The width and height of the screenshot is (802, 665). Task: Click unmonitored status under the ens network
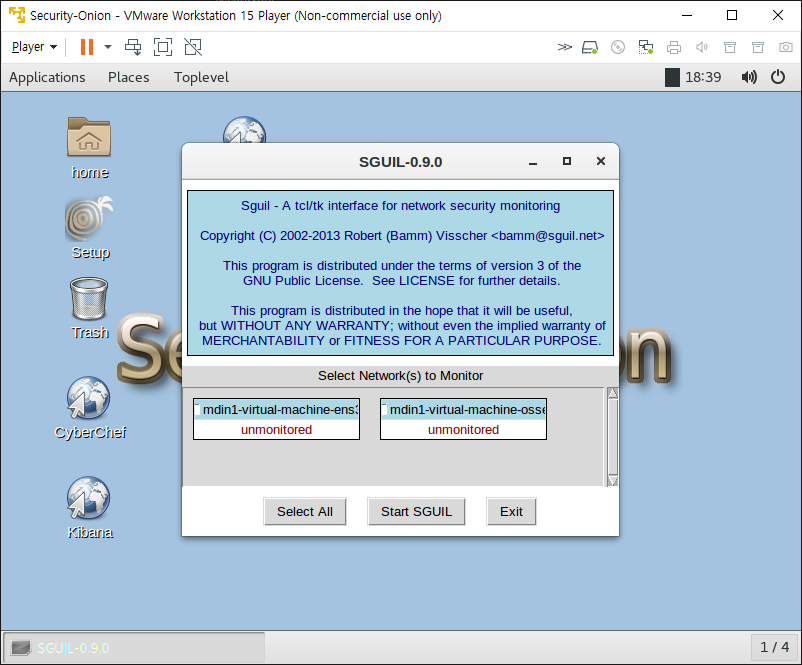(x=276, y=430)
